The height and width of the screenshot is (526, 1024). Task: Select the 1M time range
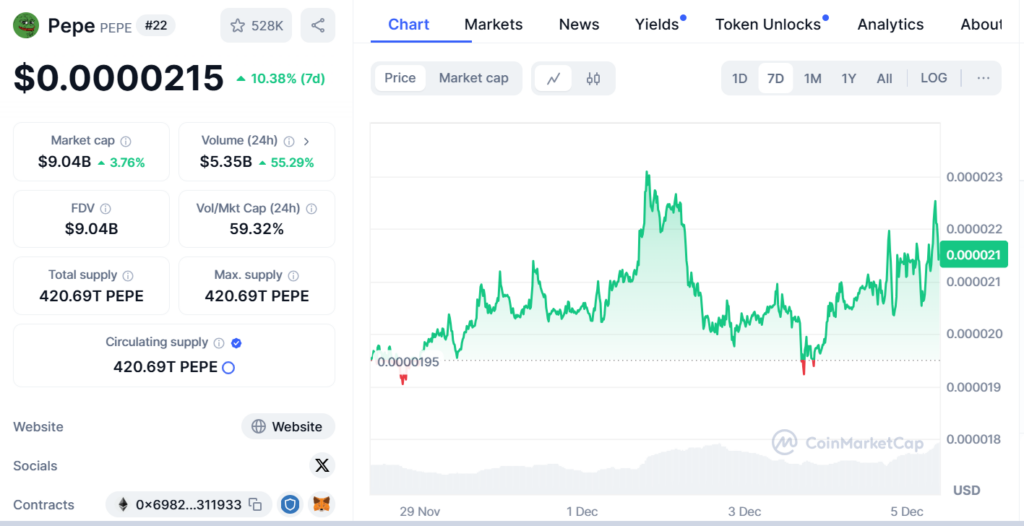813,78
